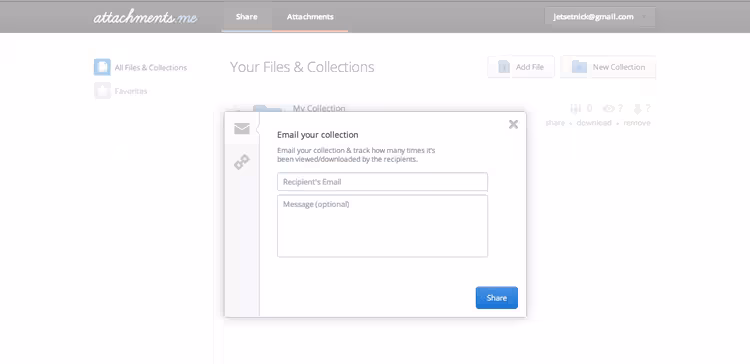The height and width of the screenshot is (364, 750).
Task: Select All Files & Collections in sidebar
Action: point(151,68)
